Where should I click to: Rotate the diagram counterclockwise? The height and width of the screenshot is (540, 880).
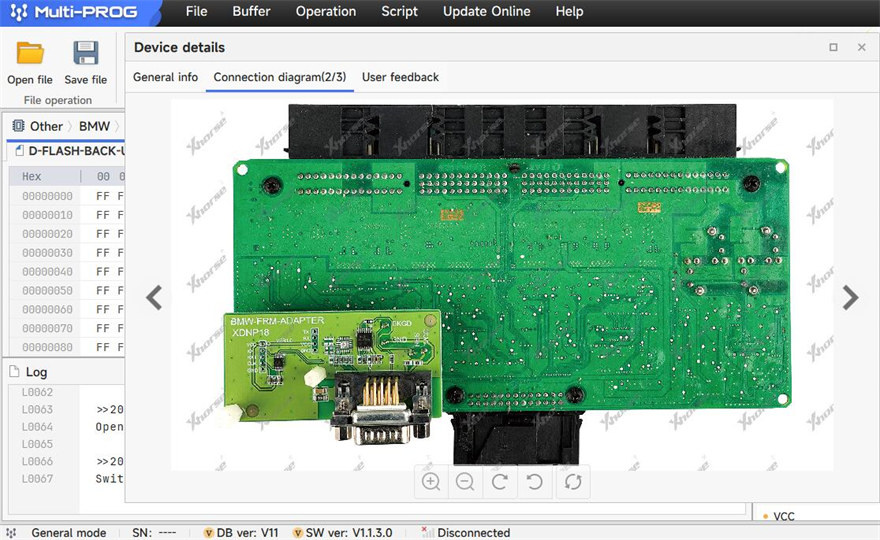tap(534, 482)
